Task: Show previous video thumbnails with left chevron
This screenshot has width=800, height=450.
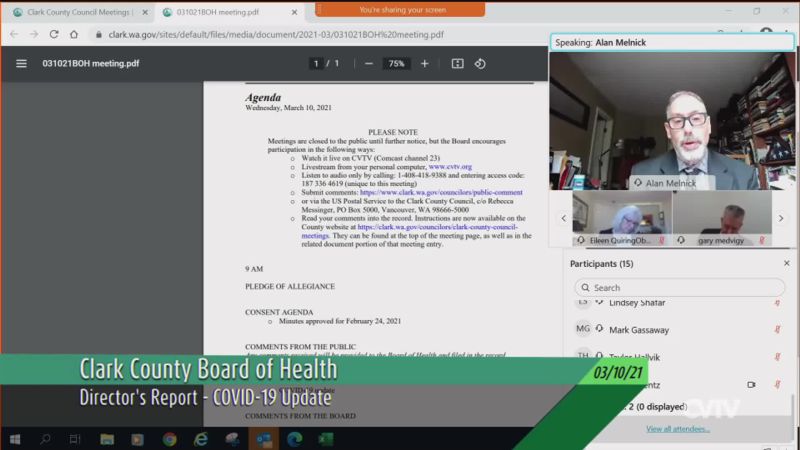Action: 563,218
